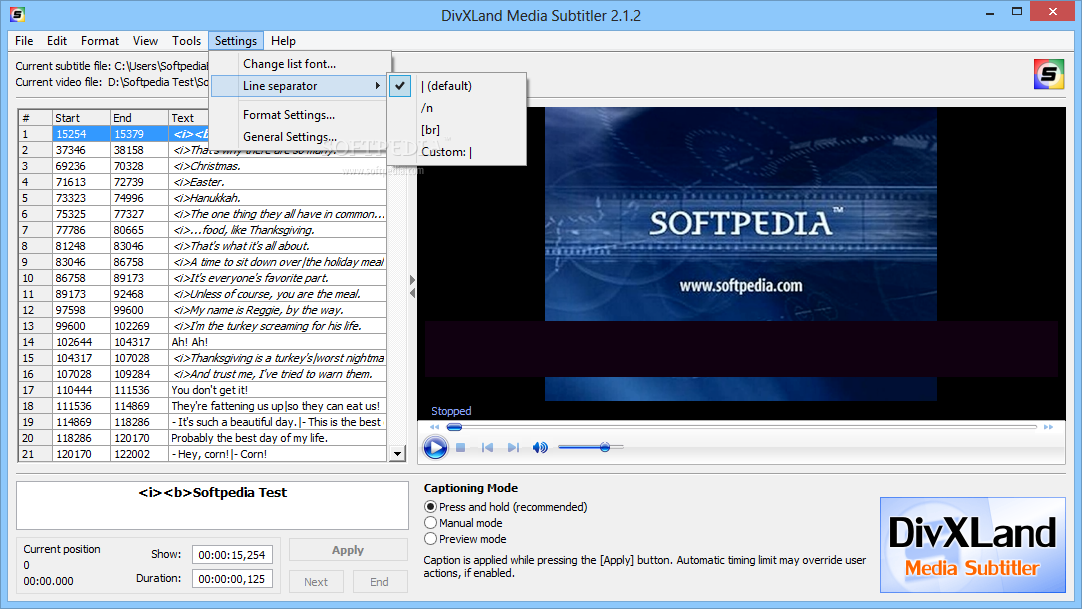Click the Text column header
The height and width of the screenshot is (609, 1082).
pyautogui.click(x=188, y=118)
